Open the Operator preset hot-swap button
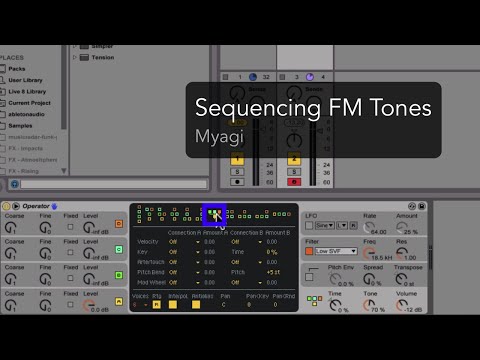 coord(412,206)
